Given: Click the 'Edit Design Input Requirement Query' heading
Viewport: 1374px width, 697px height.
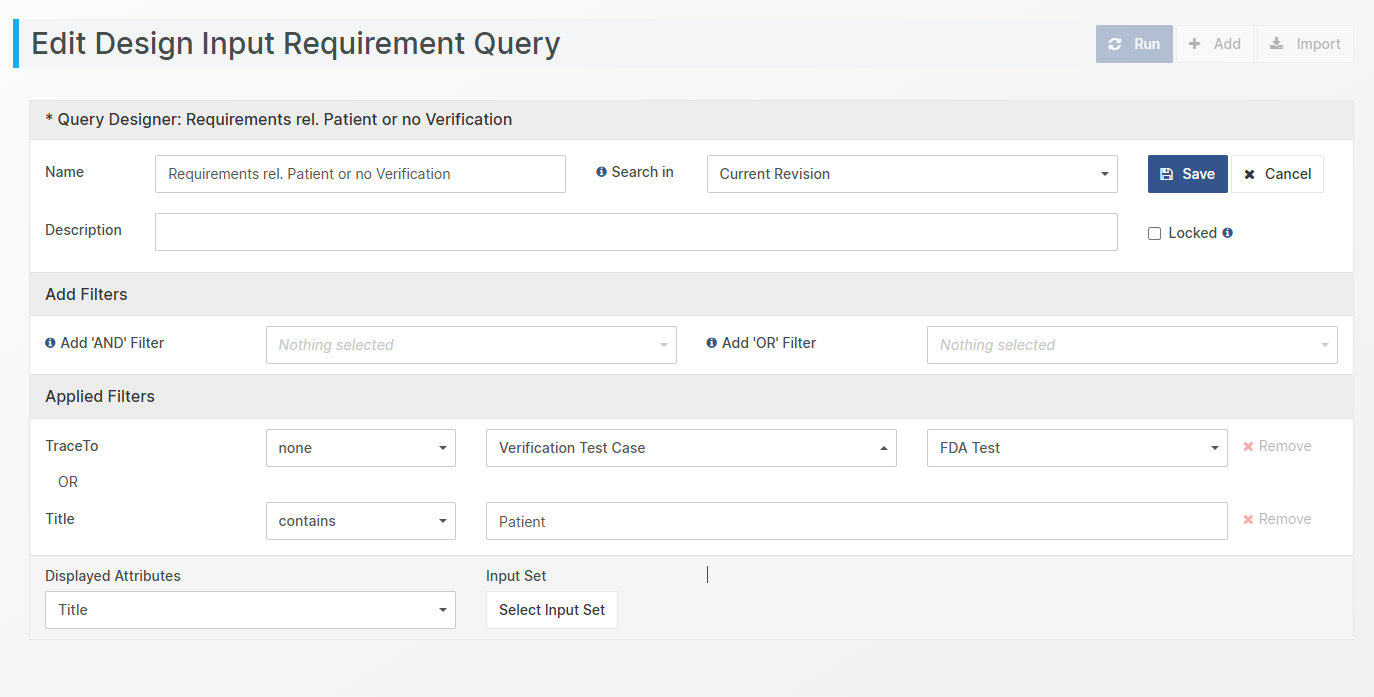Looking at the screenshot, I should click(296, 44).
